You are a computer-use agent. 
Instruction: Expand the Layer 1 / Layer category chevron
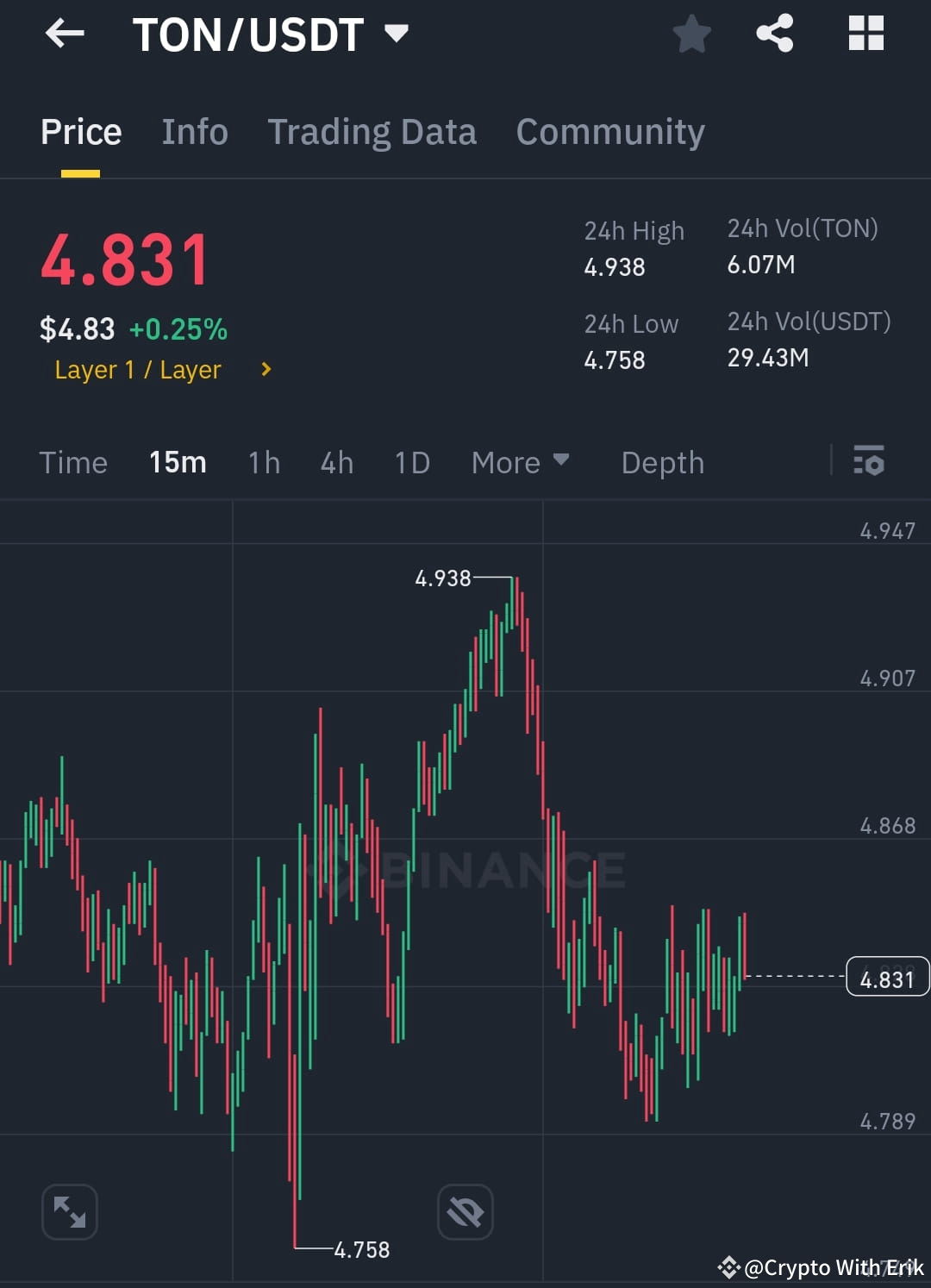[265, 369]
